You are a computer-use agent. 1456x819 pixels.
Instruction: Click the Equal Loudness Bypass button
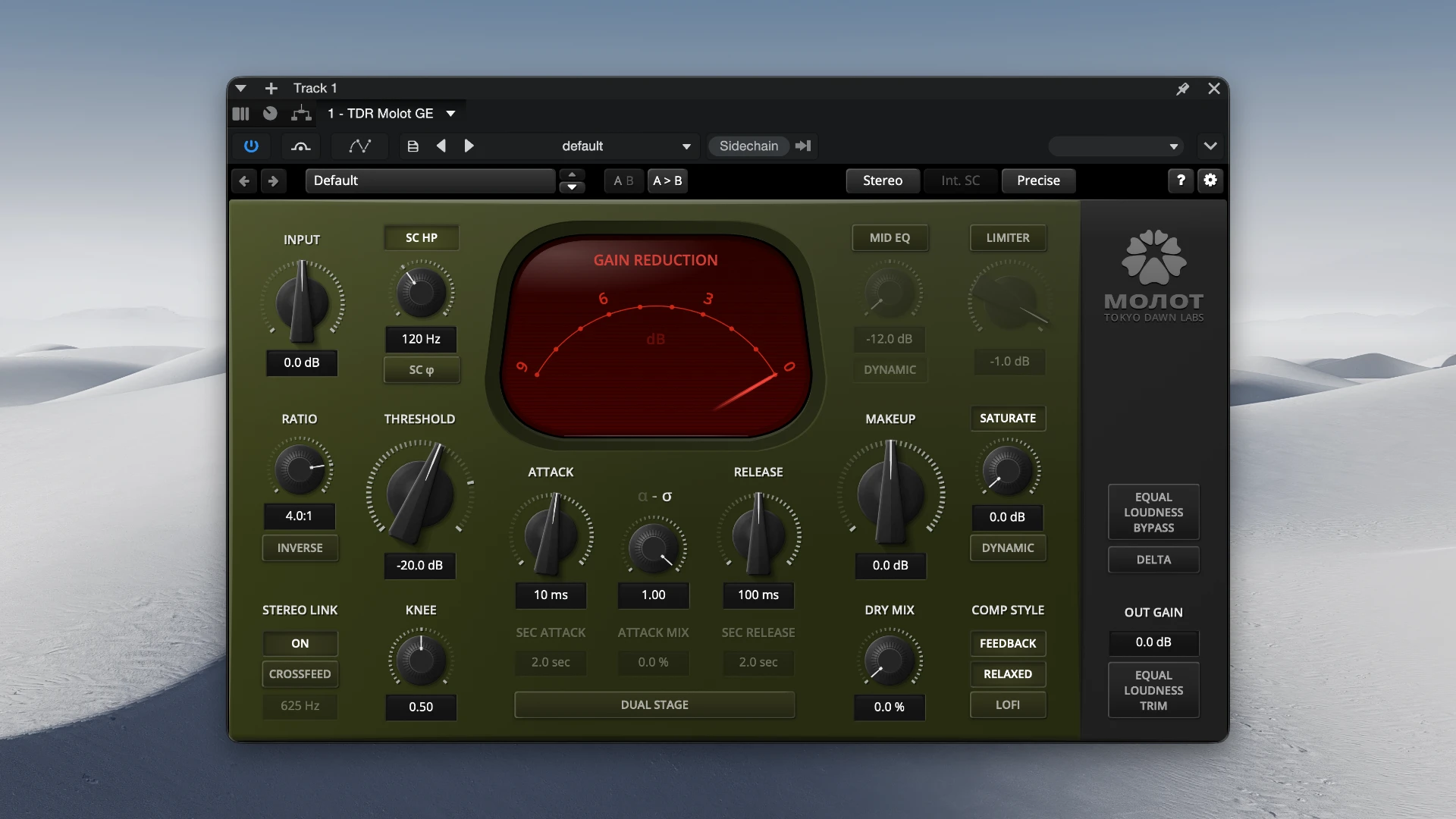(1153, 512)
